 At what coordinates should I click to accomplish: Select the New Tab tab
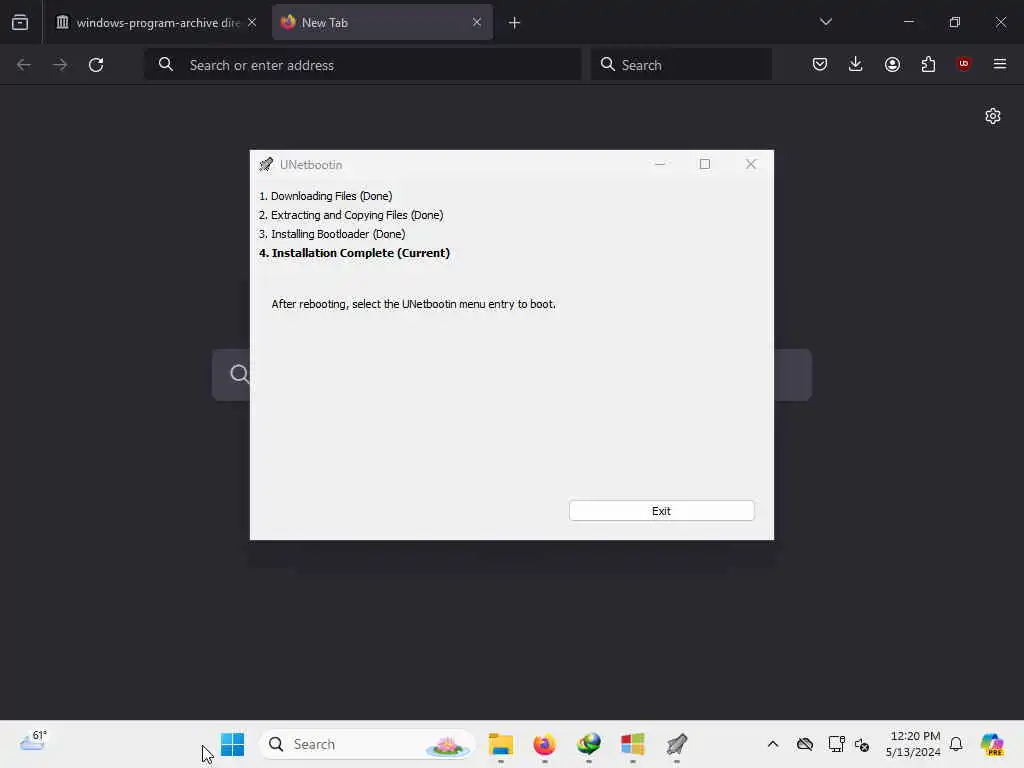(x=382, y=22)
